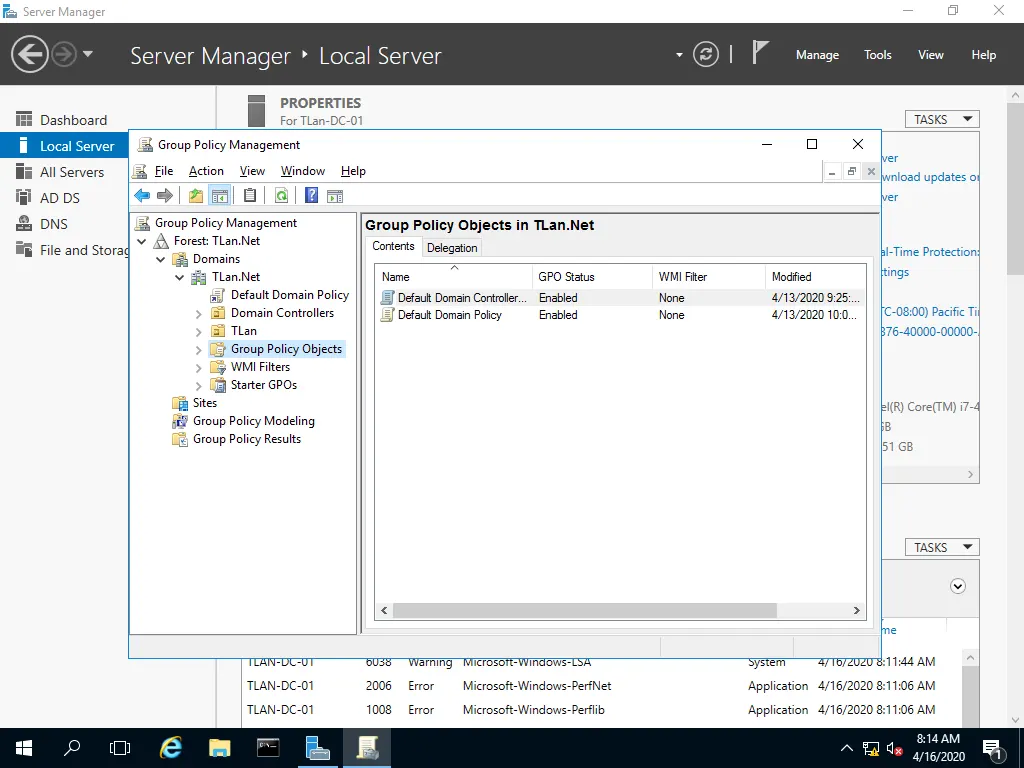
Task: Open the Action Center notification icon
Action: 993,748
